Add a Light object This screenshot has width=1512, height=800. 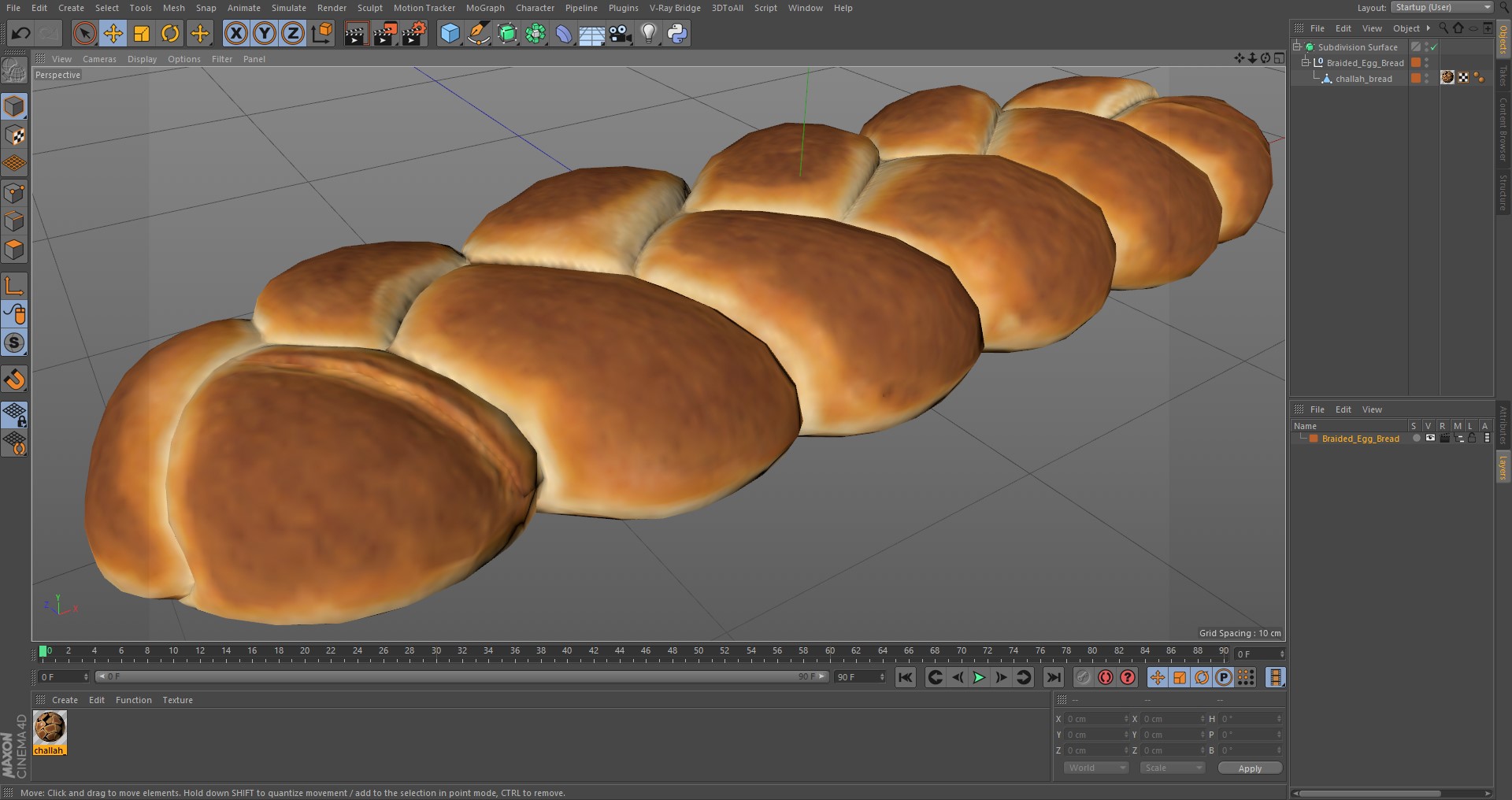pos(649,33)
